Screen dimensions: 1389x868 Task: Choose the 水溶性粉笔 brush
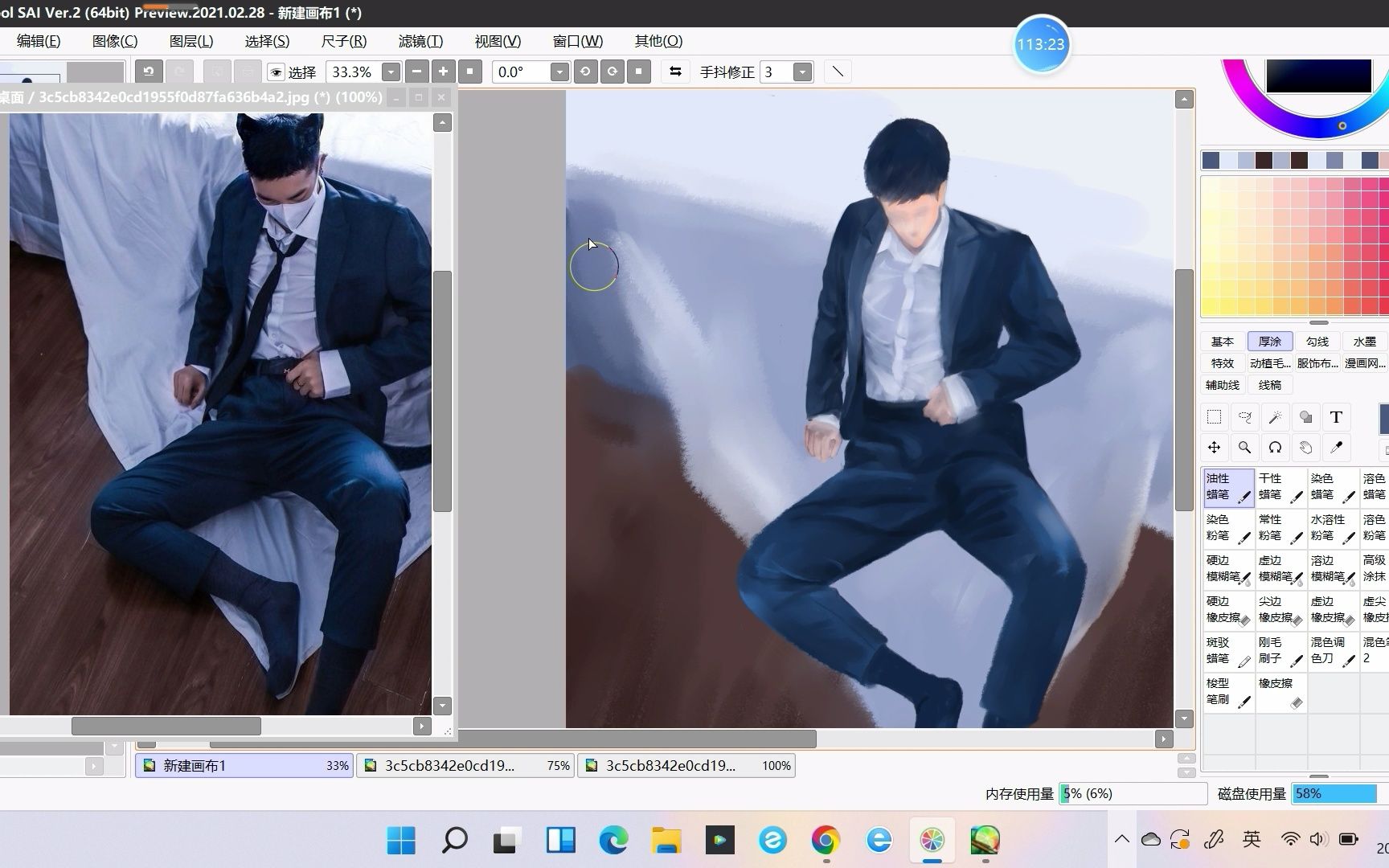tap(1333, 528)
